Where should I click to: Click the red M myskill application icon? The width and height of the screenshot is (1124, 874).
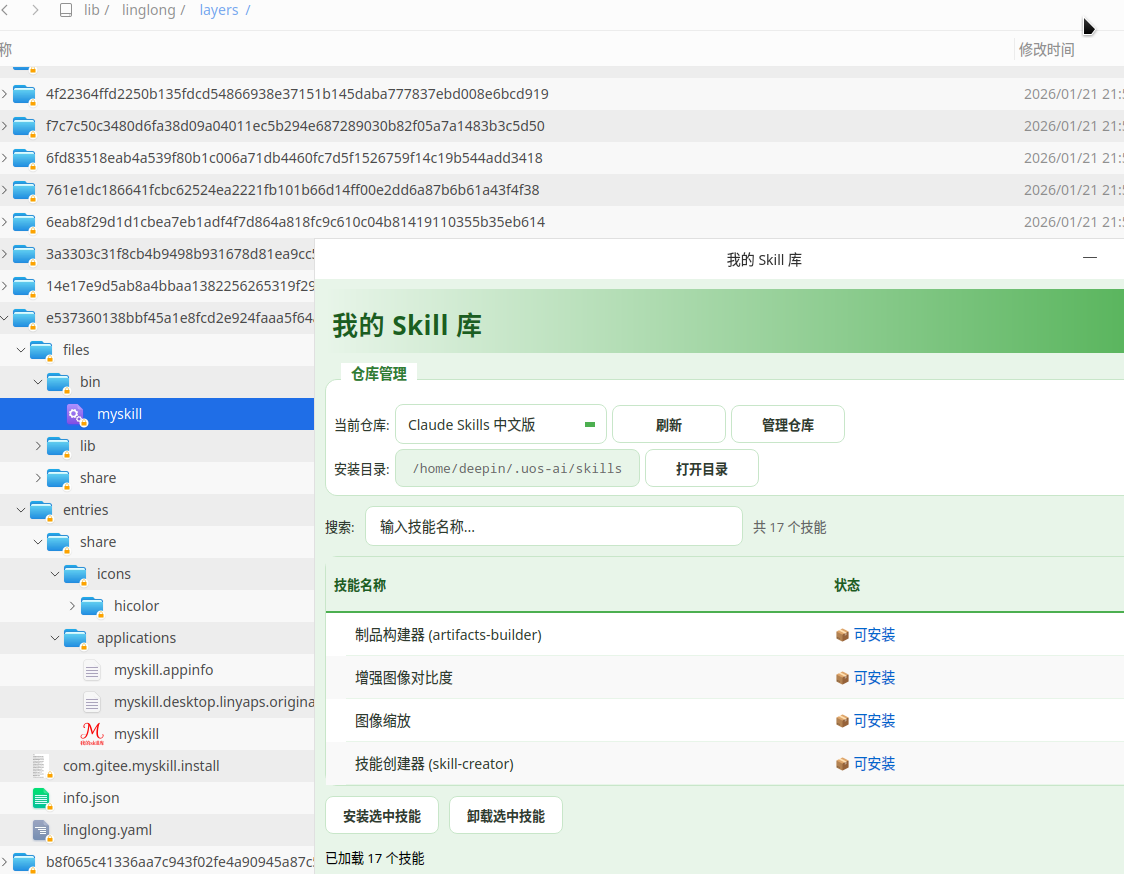(92, 733)
